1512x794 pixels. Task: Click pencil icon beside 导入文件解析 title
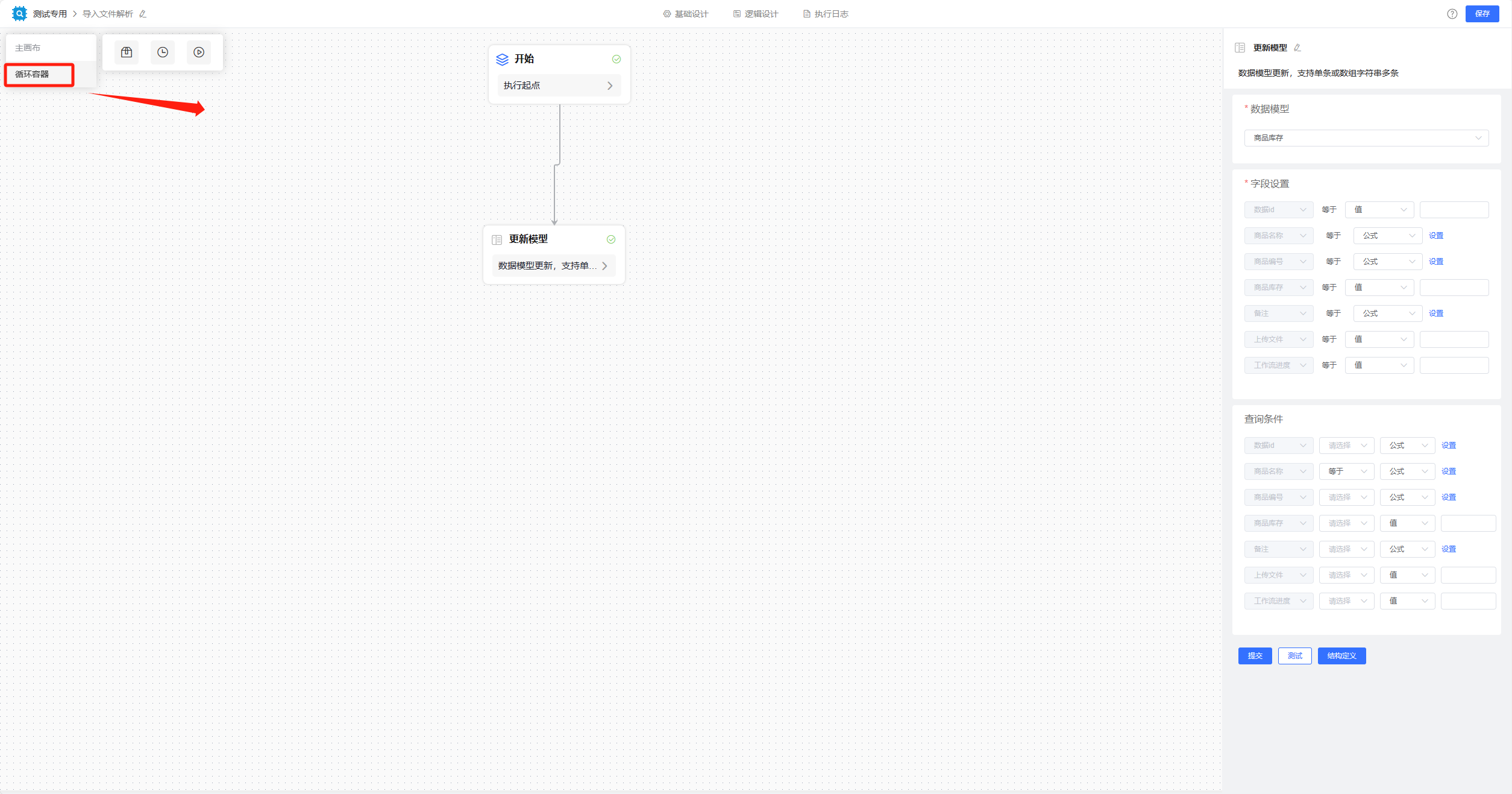point(143,14)
